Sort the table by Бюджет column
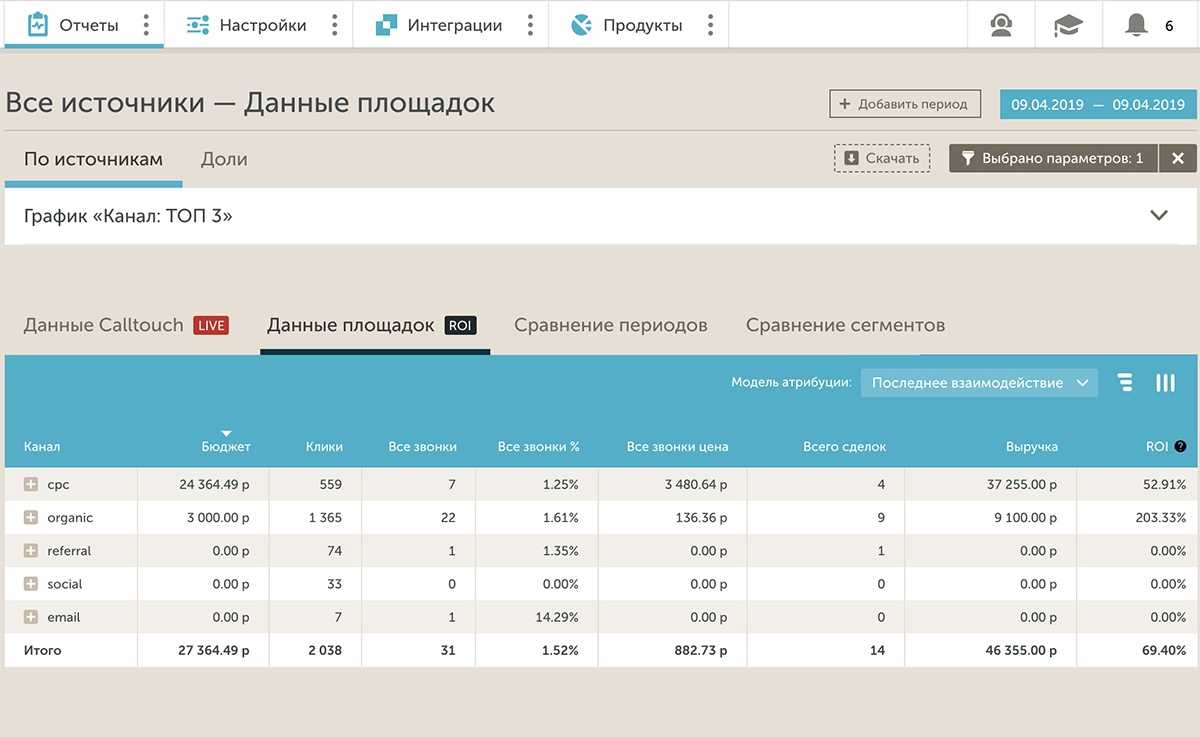This screenshot has height=737, width=1200. [226, 446]
